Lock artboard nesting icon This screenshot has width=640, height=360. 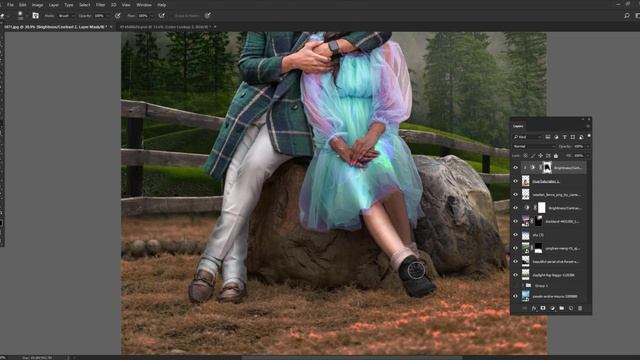(548, 156)
